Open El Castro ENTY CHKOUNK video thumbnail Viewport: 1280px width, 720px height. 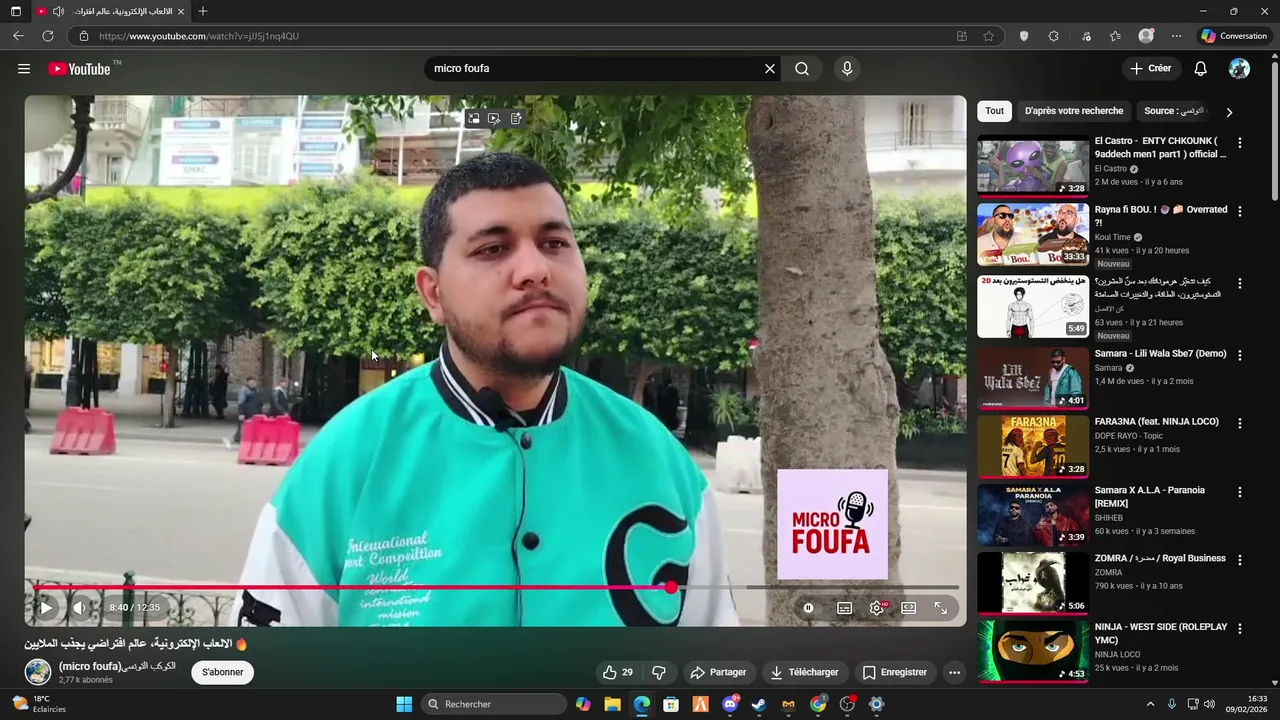1033,165
